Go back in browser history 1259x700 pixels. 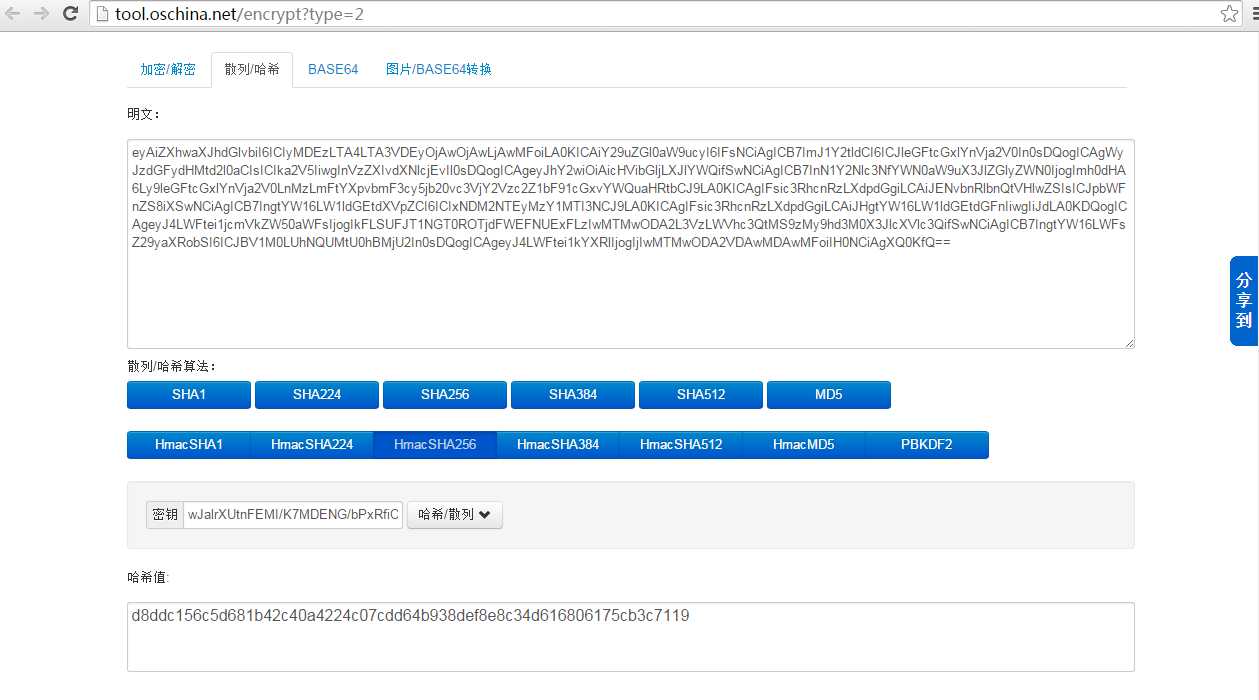(x=14, y=14)
